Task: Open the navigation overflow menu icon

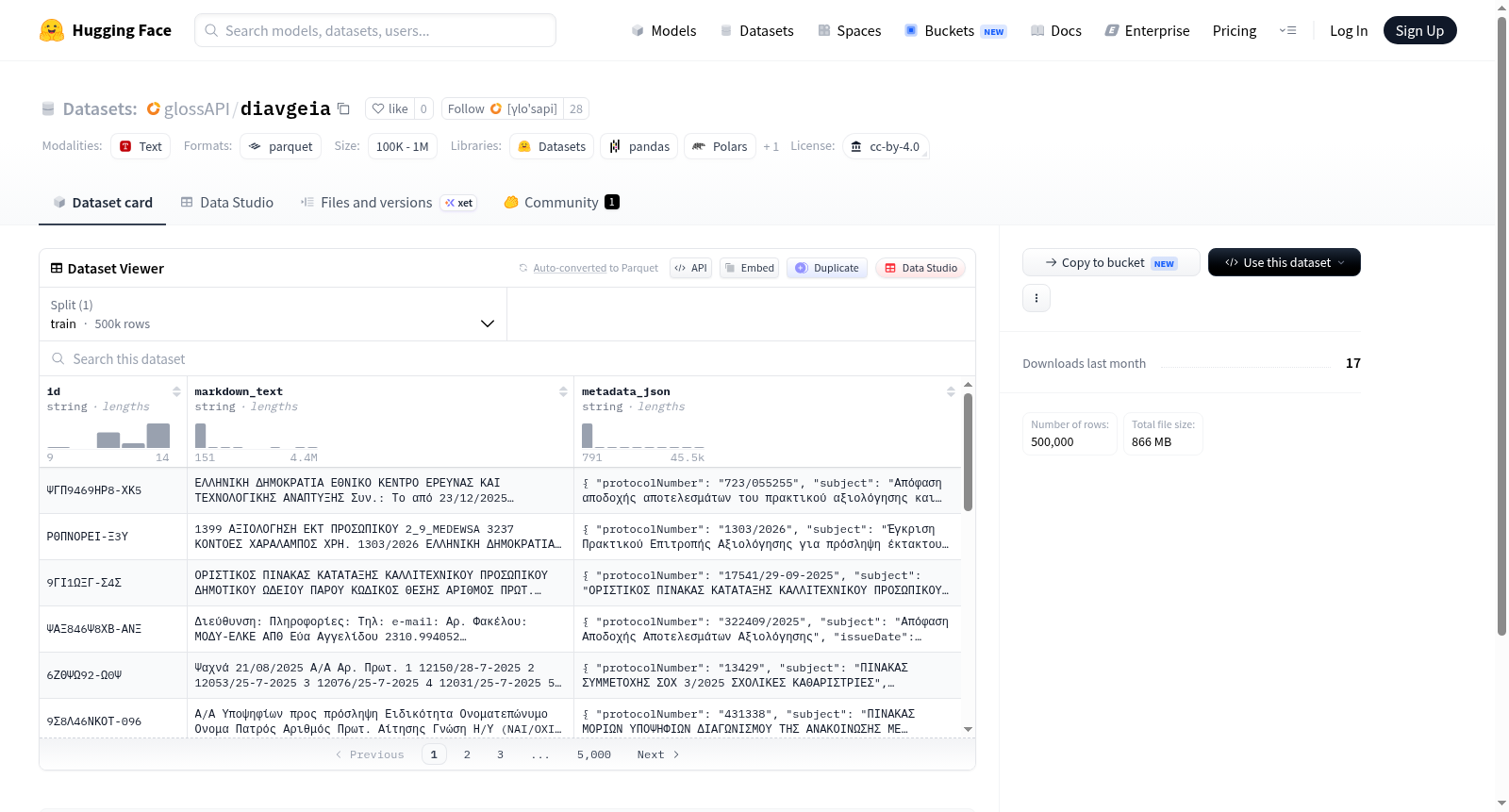Action: (1287, 31)
